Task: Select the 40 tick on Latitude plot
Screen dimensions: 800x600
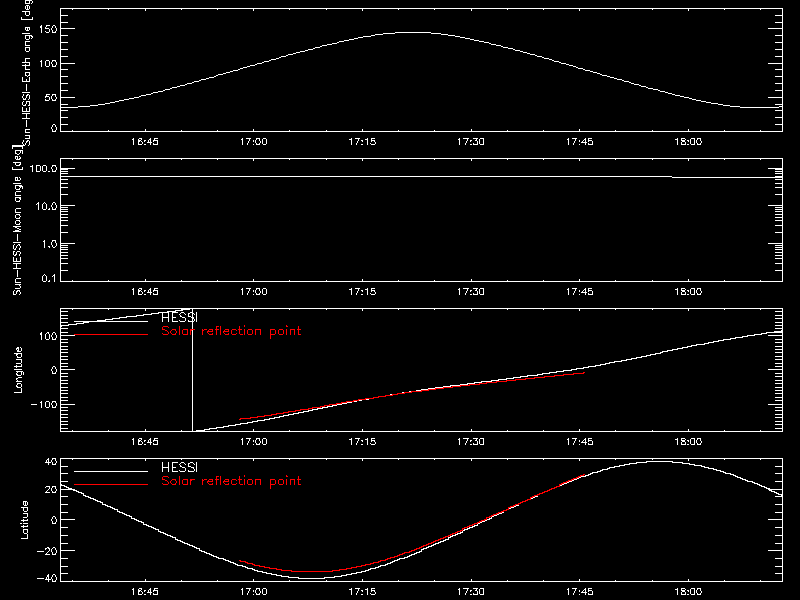Action: click(x=51, y=462)
